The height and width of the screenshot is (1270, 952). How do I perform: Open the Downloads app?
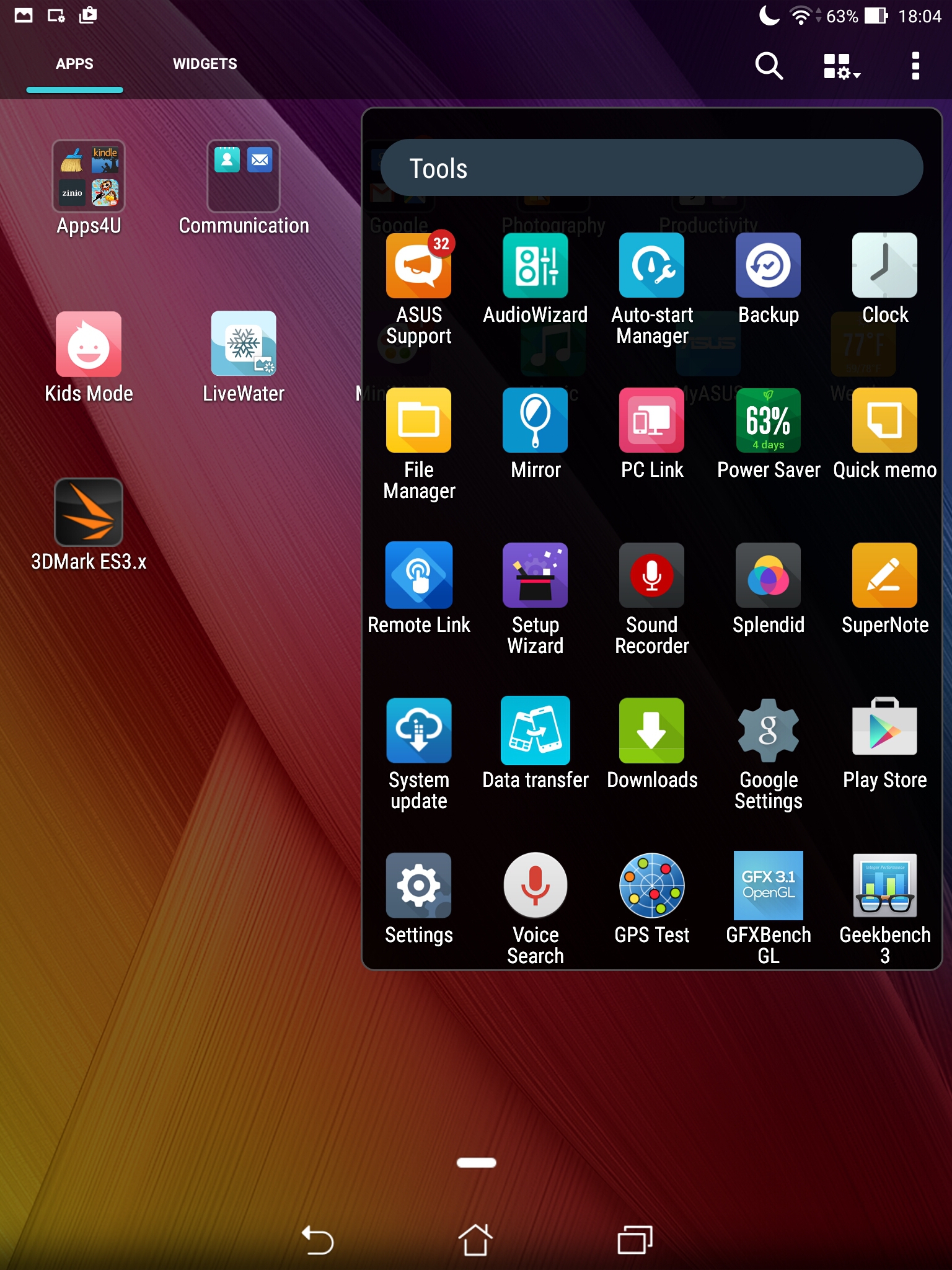point(652,730)
